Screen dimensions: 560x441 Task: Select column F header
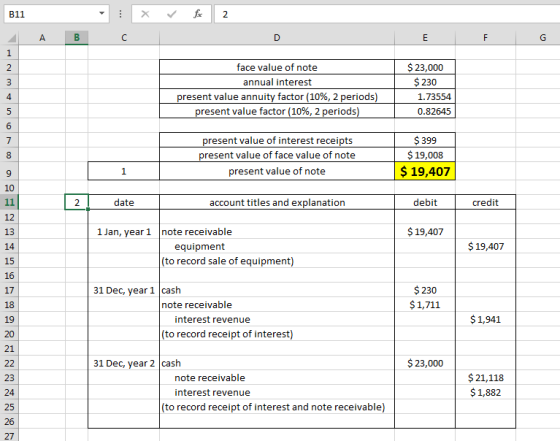click(485, 37)
